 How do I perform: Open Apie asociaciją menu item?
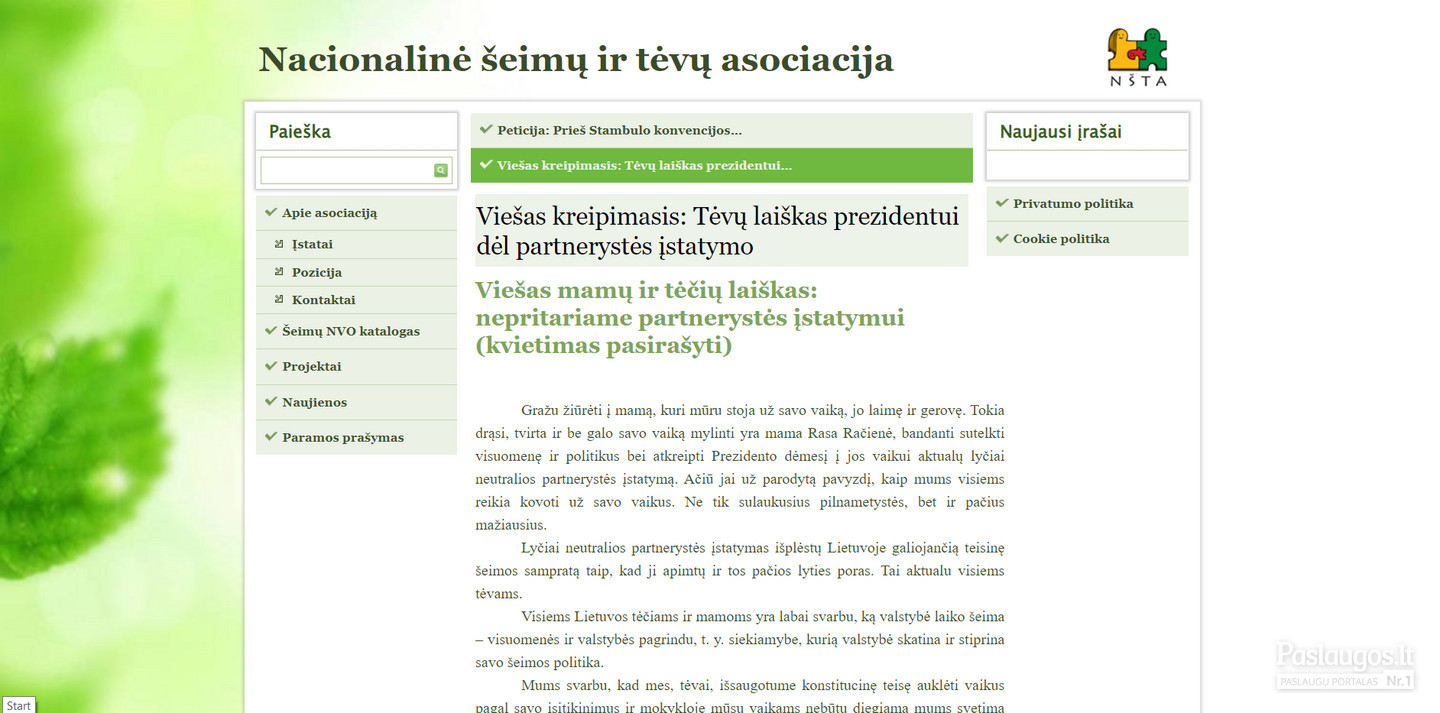click(x=356, y=213)
